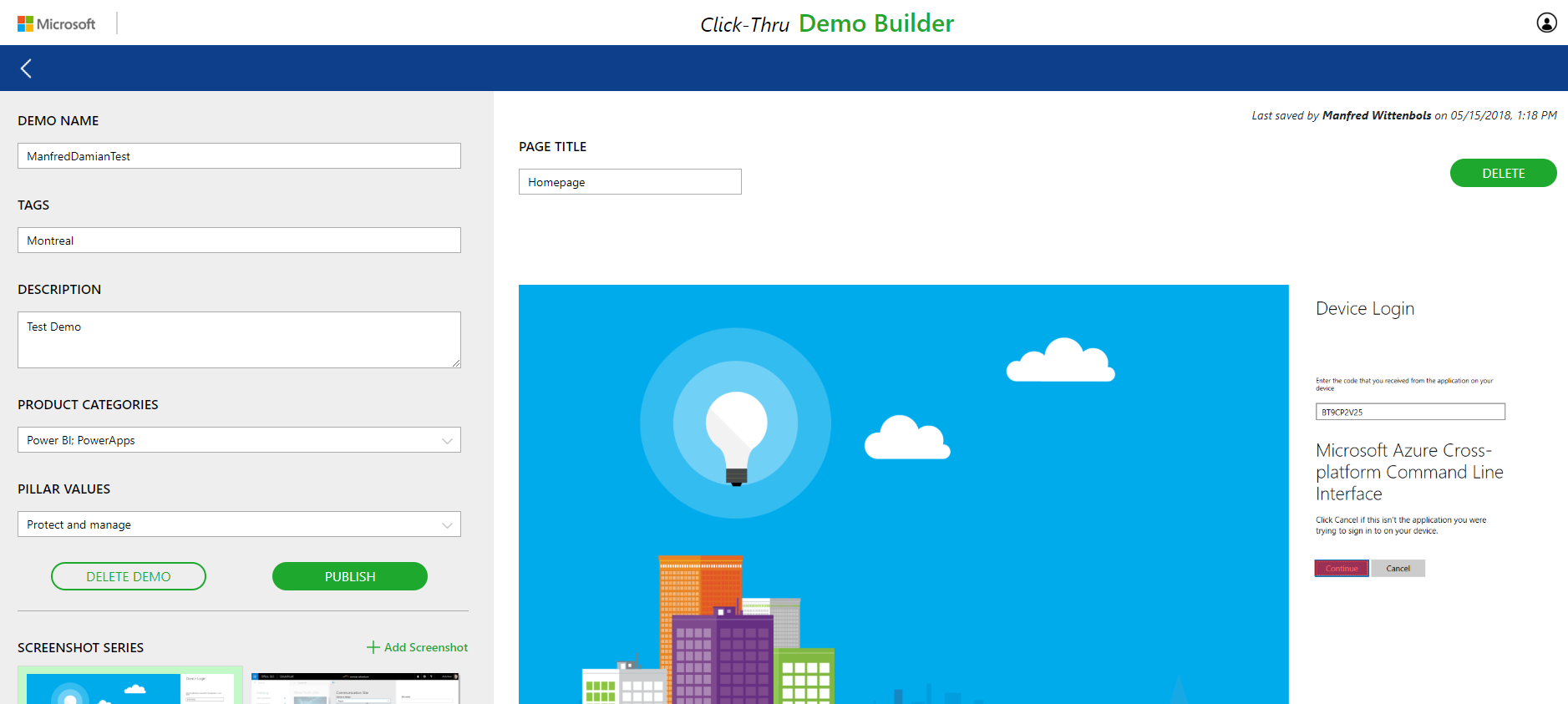Click the green Delete button
Viewport: 1568px width, 704px height.
tap(1503, 173)
